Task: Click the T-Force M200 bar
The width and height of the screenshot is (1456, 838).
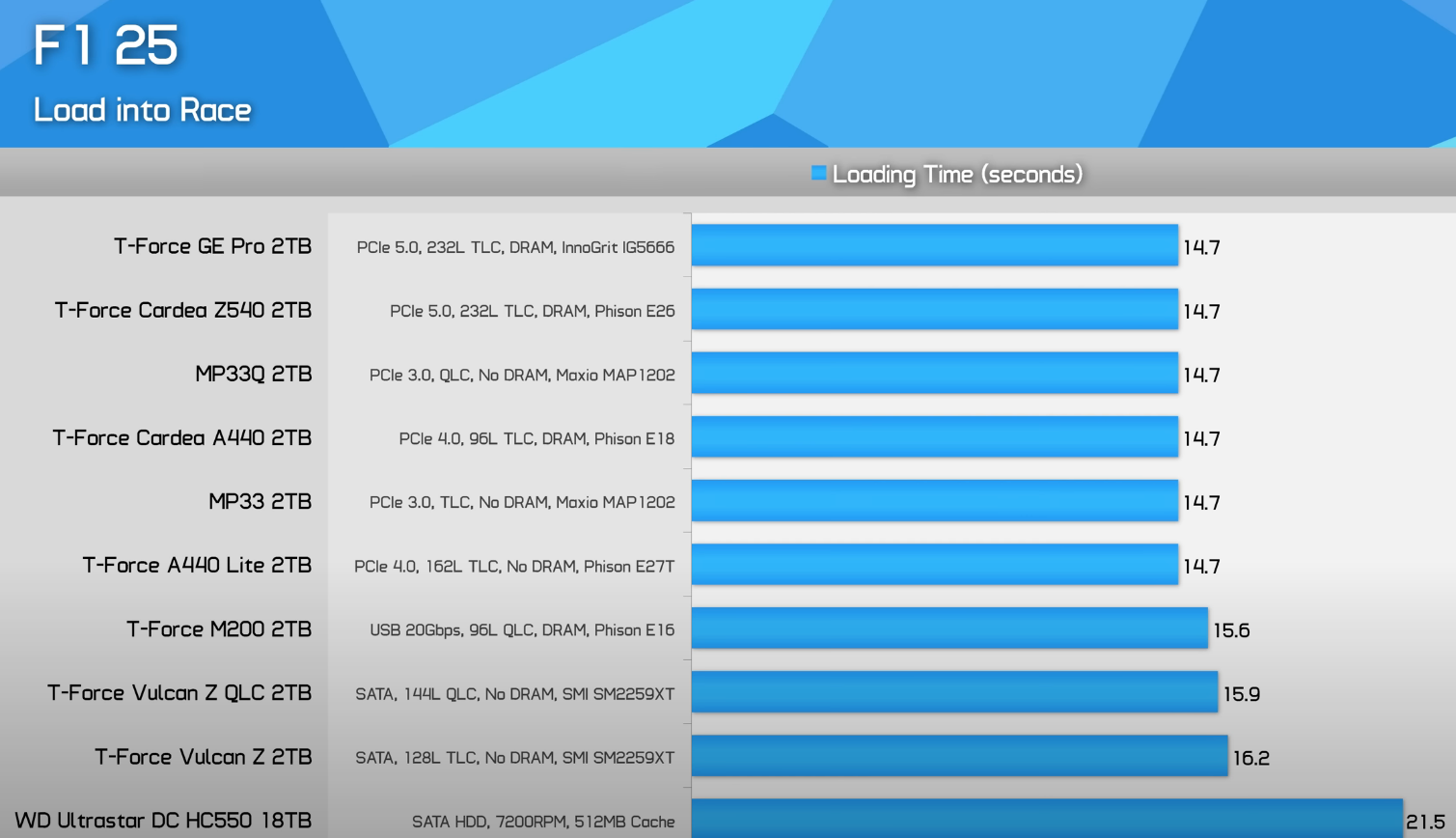Action: pos(949,628)
